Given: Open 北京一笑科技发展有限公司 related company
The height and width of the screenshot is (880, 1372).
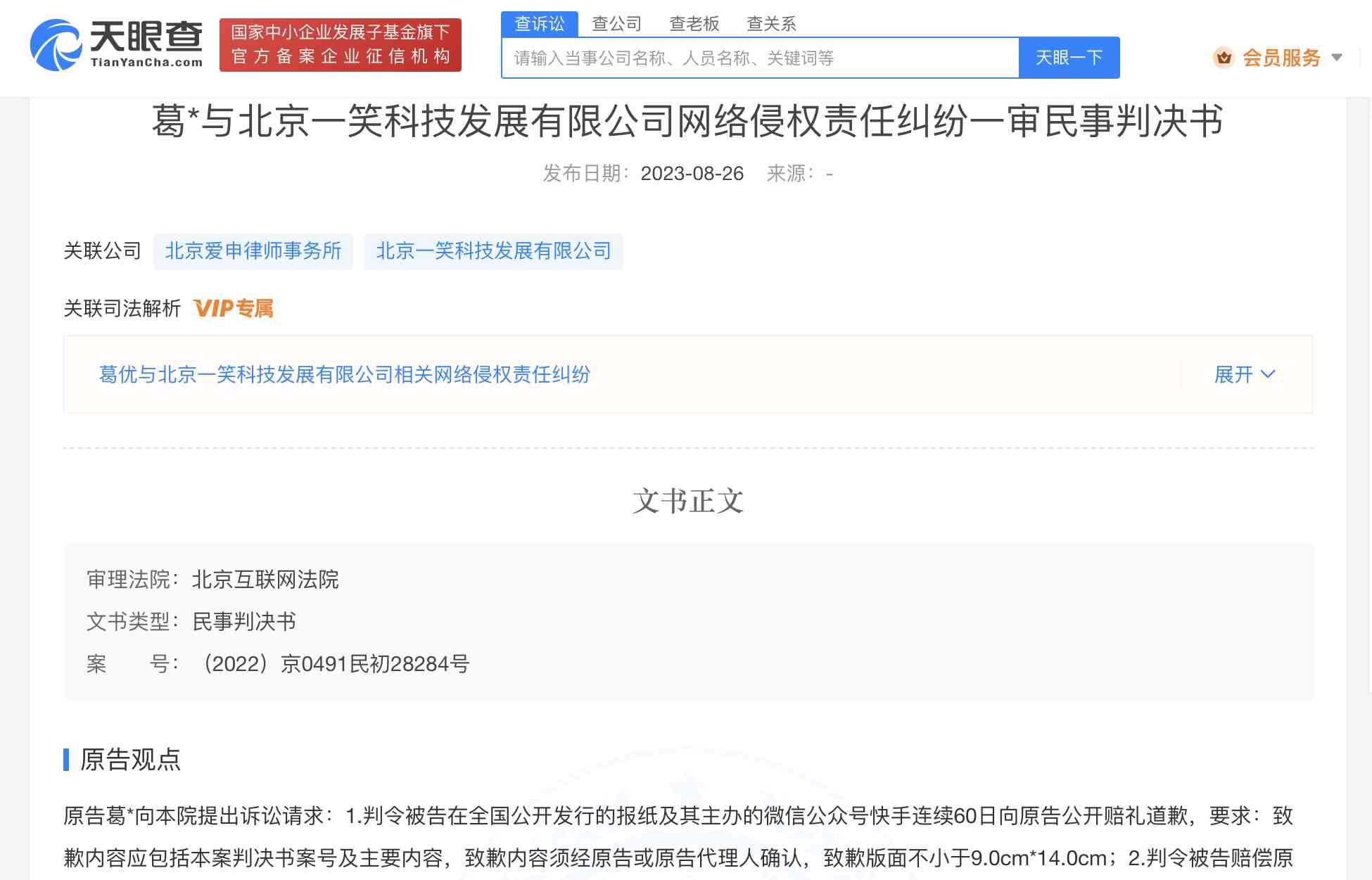Looking at the screenshot, I should 493,251.
